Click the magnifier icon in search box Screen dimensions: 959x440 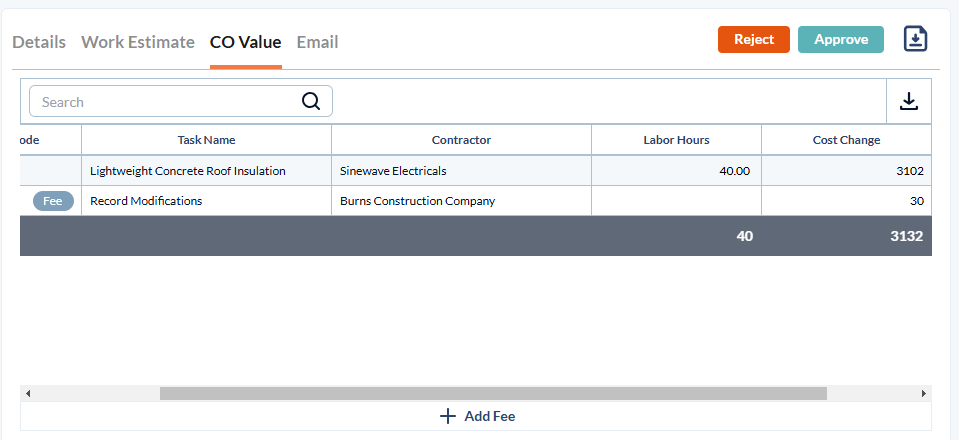point(311,101)
